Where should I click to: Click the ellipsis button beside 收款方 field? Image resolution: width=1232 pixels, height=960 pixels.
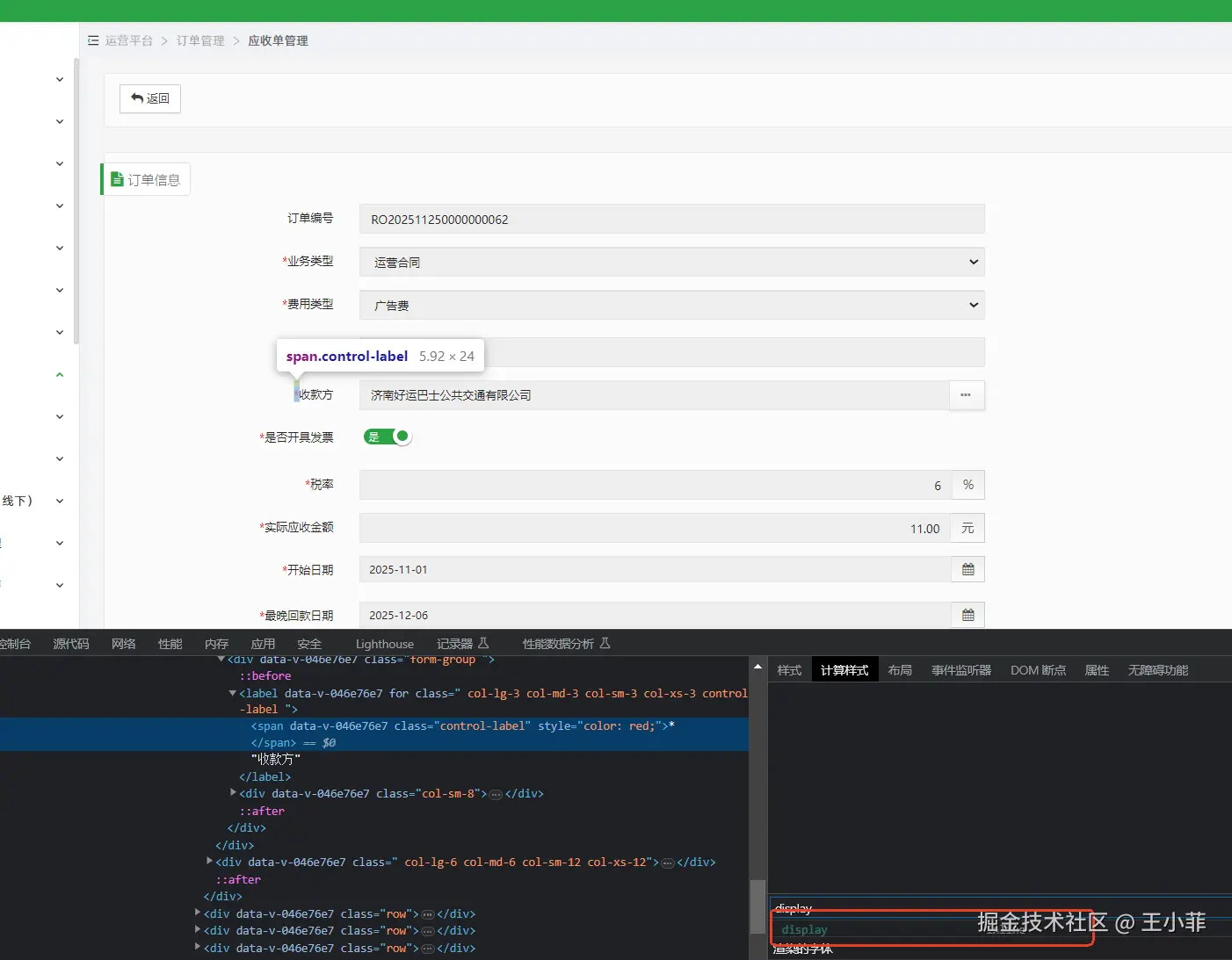(x=966, y=395)
